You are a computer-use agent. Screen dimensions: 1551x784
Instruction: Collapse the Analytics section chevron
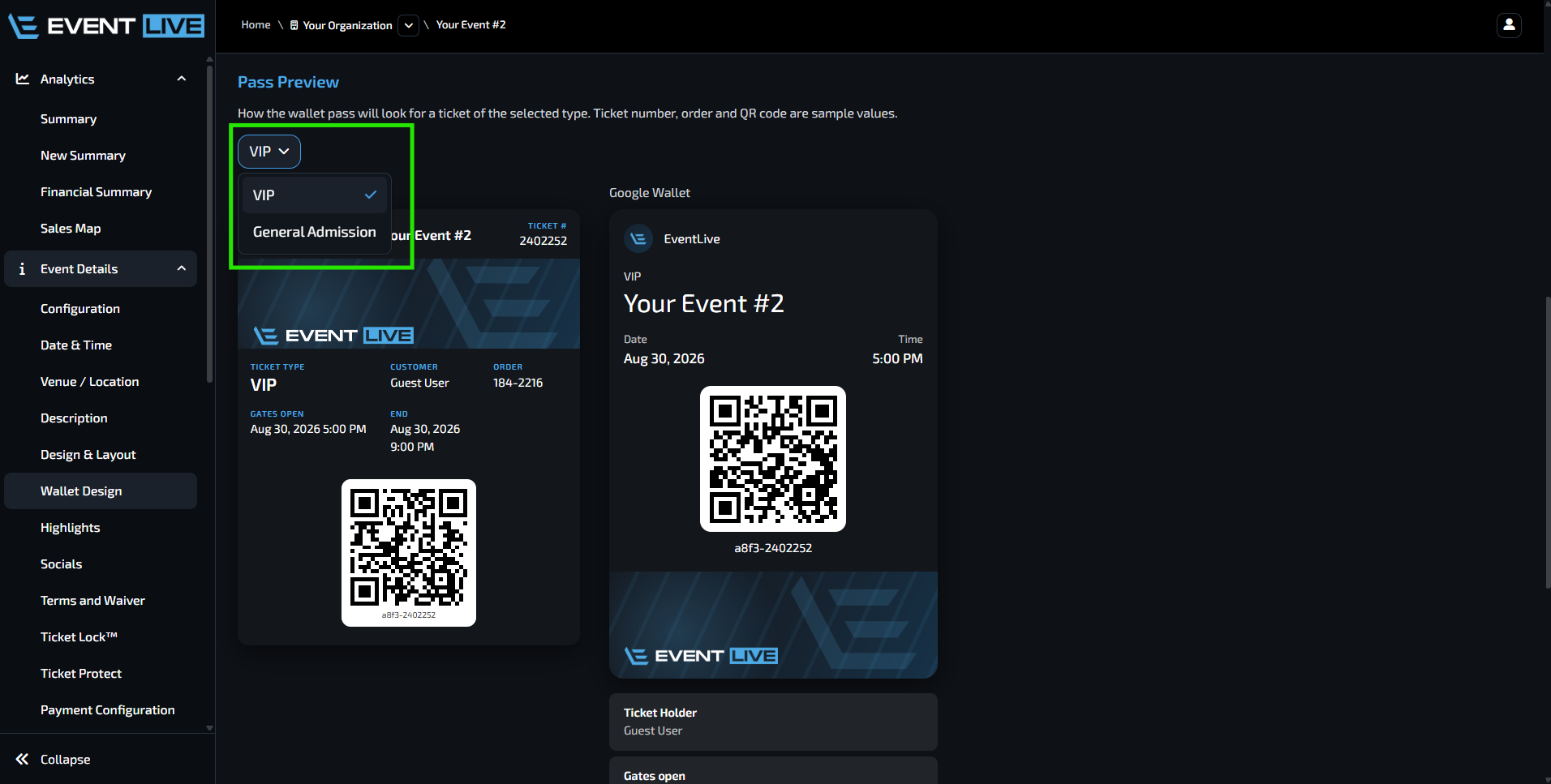click(x=182, y=79)
